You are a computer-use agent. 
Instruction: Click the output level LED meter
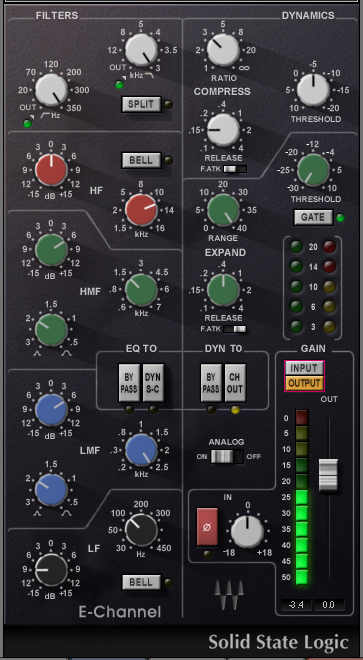(302, 497)
